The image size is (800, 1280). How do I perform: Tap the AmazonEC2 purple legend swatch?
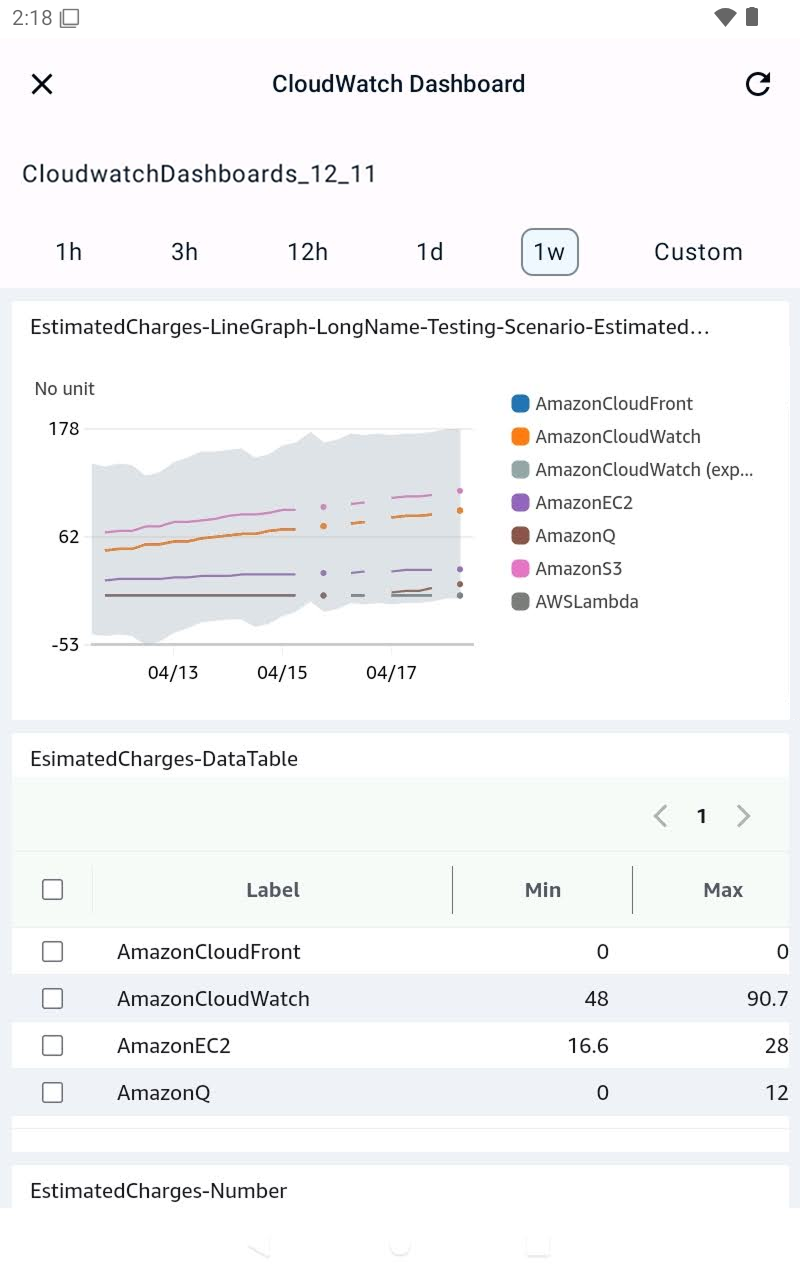(520, 503)
